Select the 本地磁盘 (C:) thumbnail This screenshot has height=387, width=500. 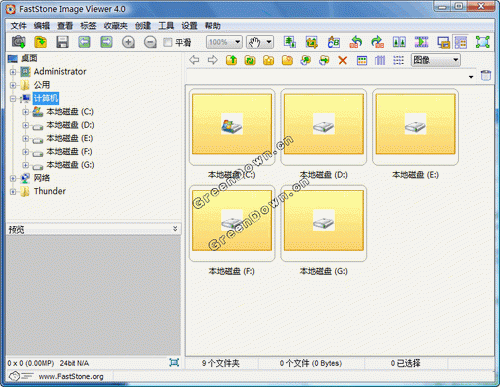(x=232, y=127)
